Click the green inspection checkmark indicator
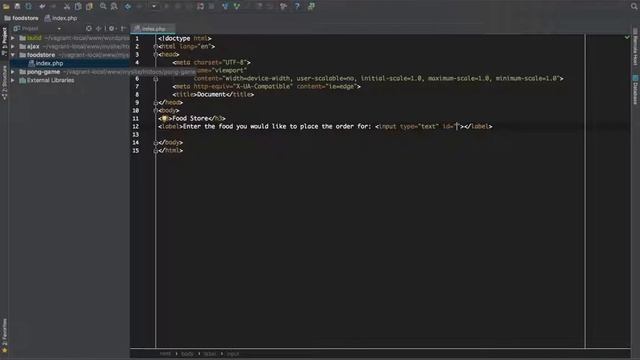The width and height of the screenshot is (640, 360). click(x=627, y=38)
